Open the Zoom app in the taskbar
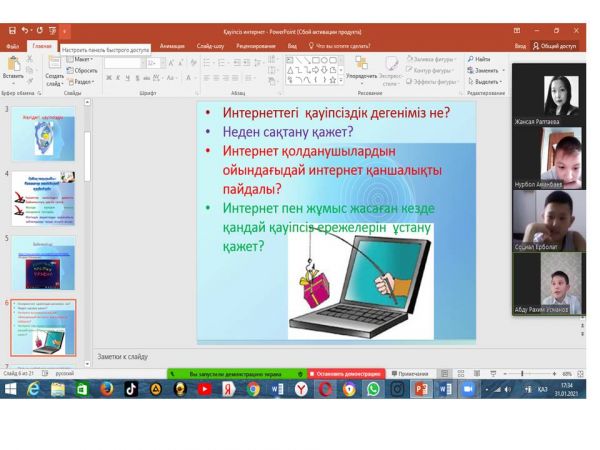 click(x=468, y=389)
